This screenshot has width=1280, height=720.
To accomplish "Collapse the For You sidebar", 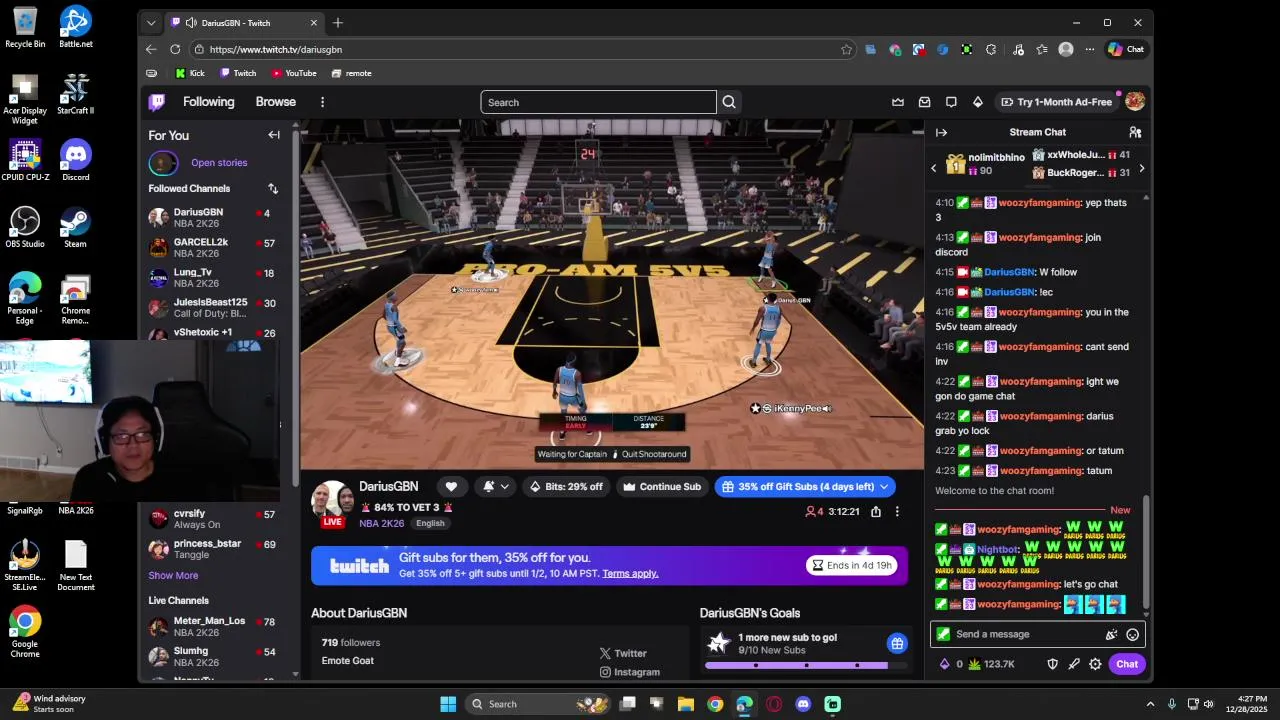I will tap(274, 135).
